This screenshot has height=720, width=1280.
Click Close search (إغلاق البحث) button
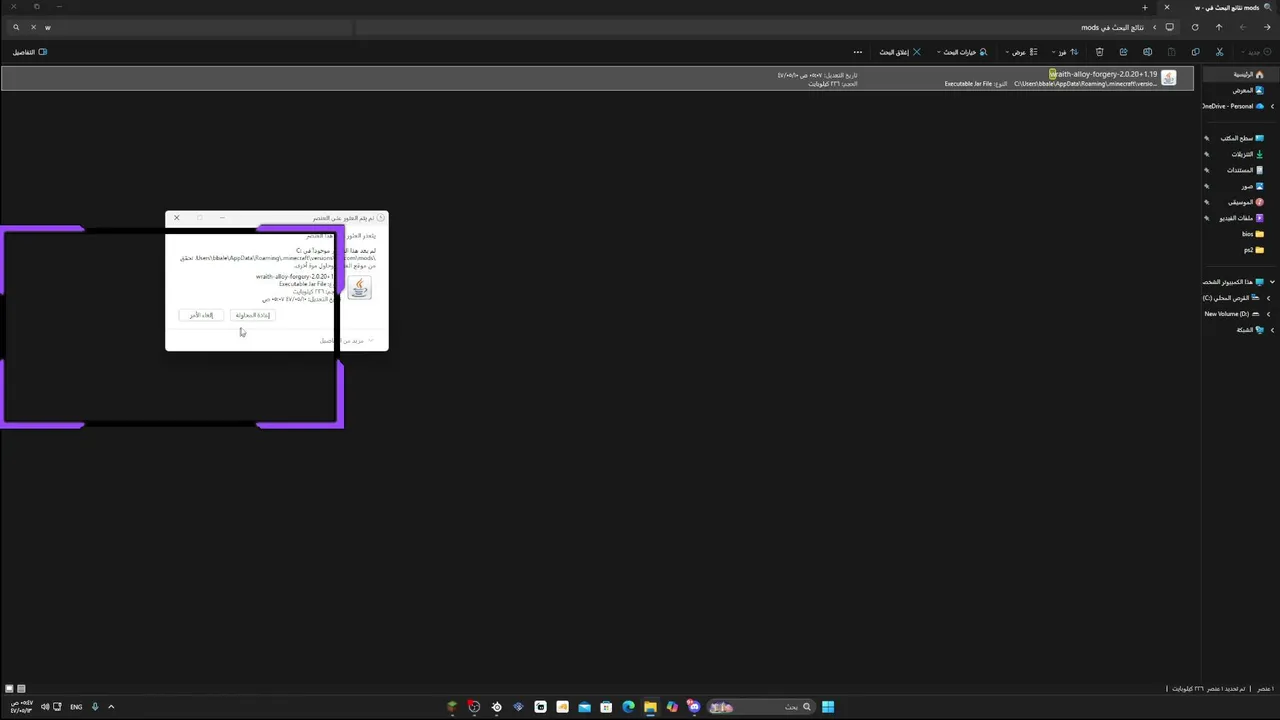pyautogui.click(x=900, y=52)
